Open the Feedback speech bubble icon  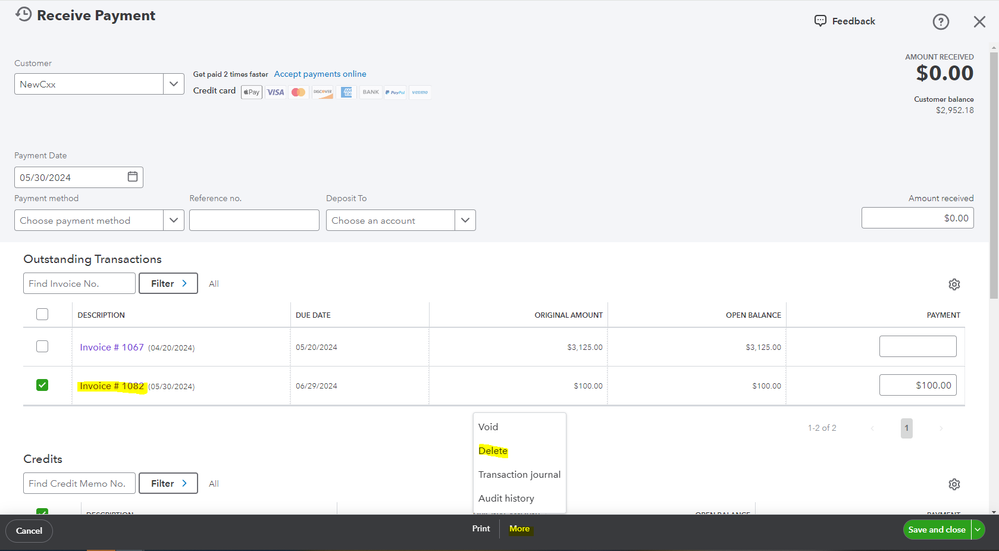point(820,20)
